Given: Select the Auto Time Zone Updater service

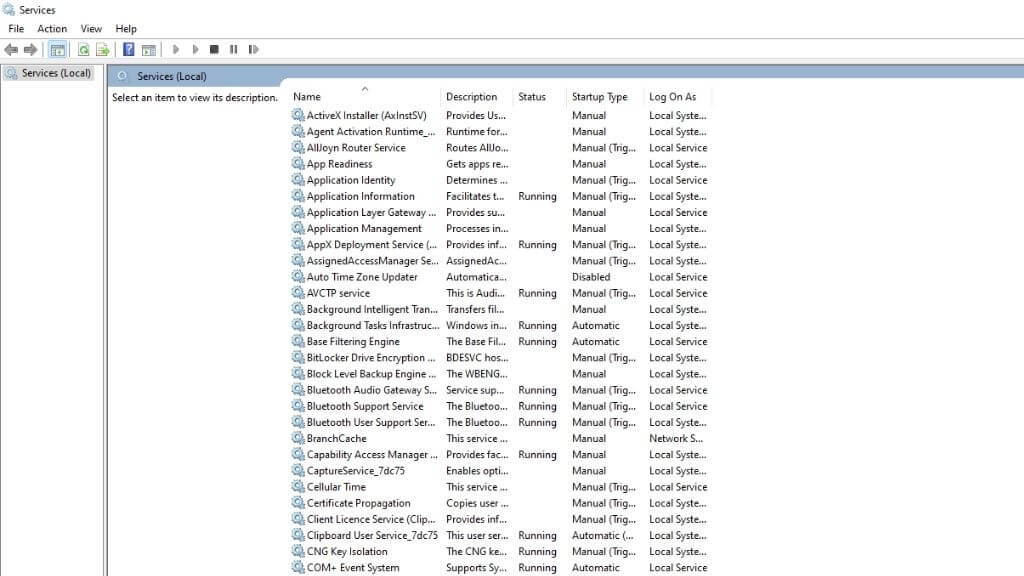Looking at the screenshot, I should coord(362,277).
